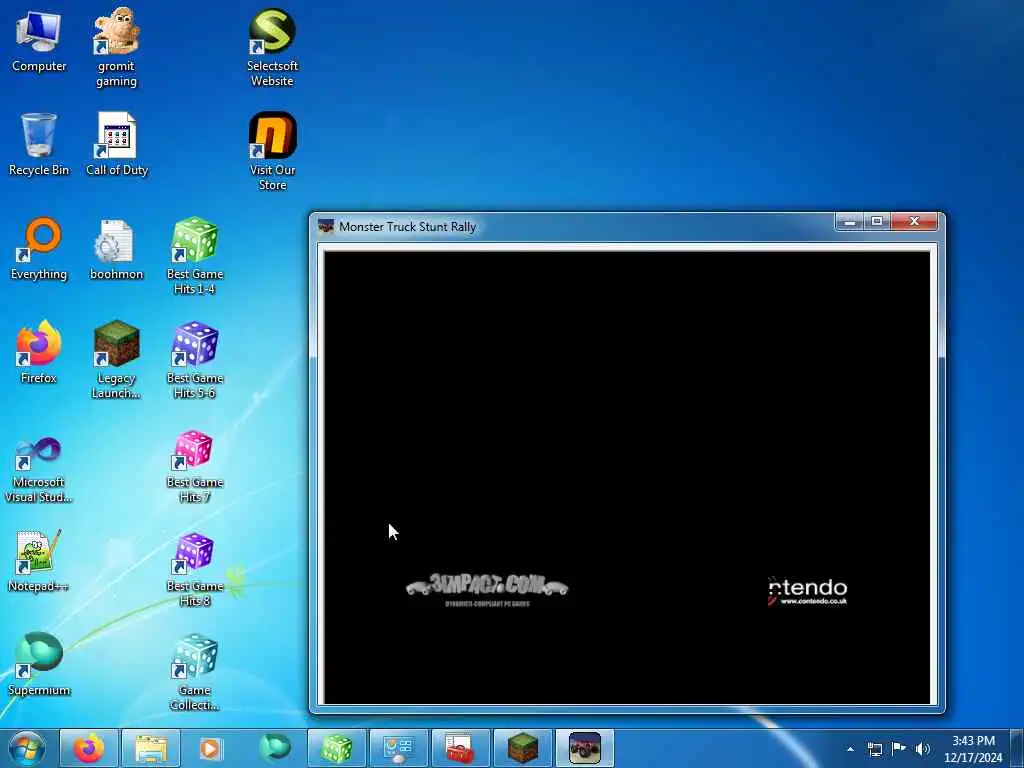Launch Firefox from the taskbar
Image resolution: width=1024 pixels, height=768 pixels.
89,748
